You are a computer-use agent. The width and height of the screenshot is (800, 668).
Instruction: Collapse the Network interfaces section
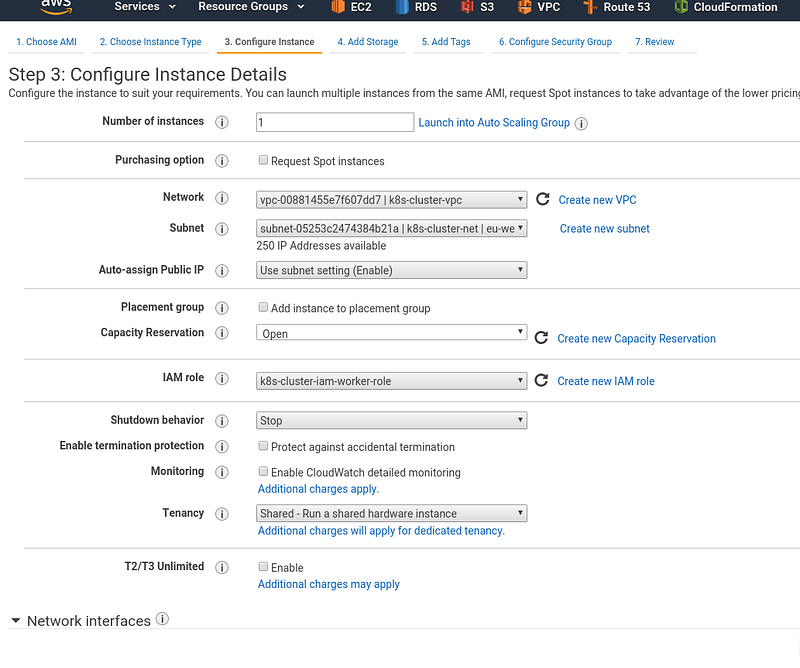pyautogui.click(x=16, y=621)
